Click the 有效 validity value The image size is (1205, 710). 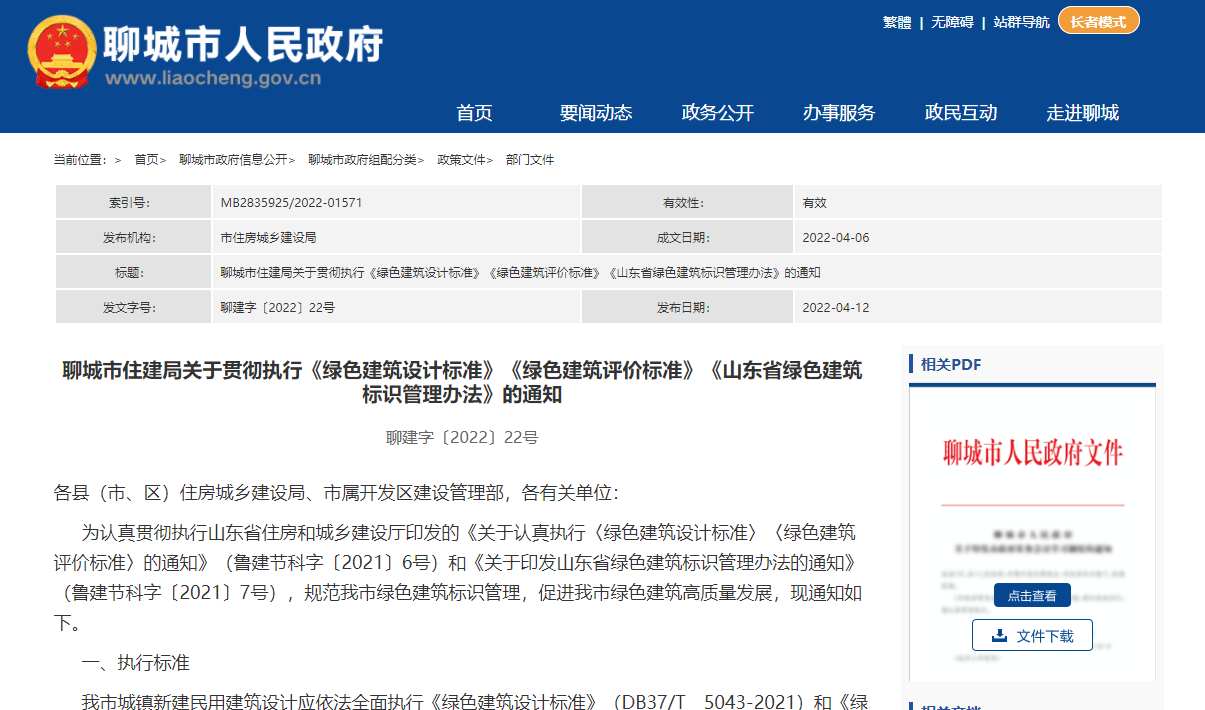[815, 203]
